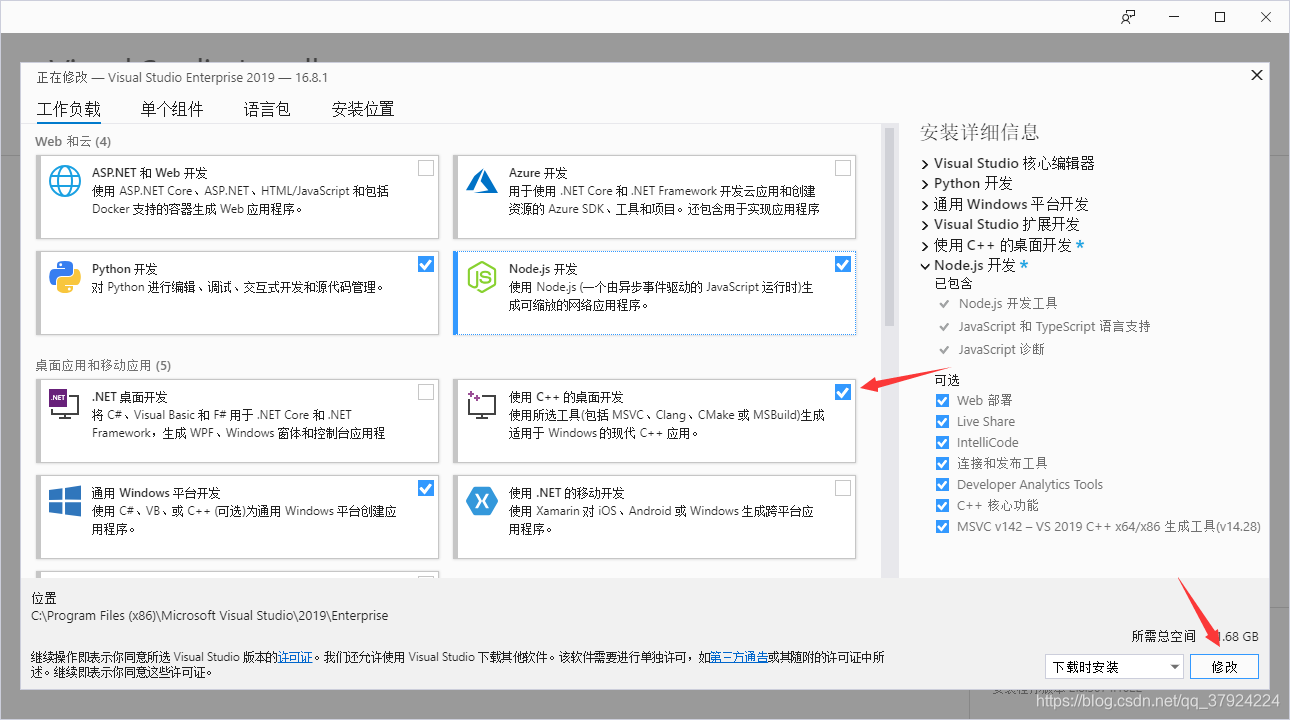Uncheck the Web 部署 optional component
Screen dimensions: 1290x720
tap(942, 400)
